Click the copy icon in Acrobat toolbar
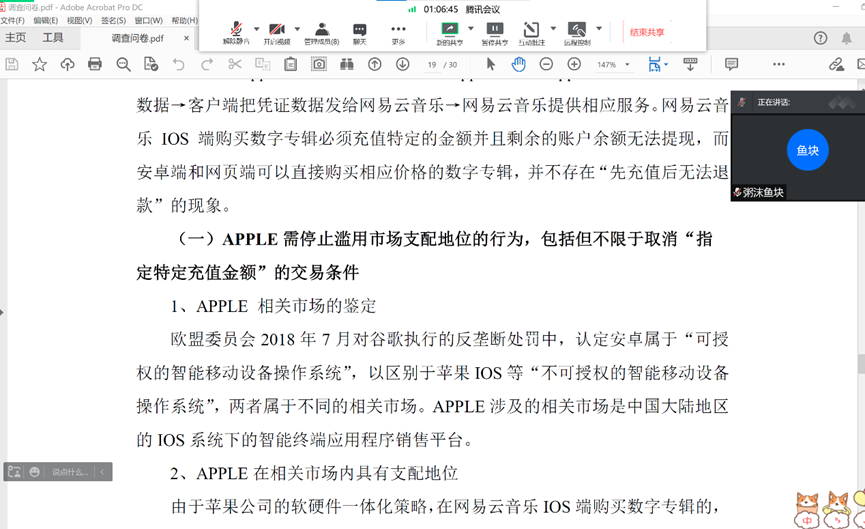 click(263, 65)
